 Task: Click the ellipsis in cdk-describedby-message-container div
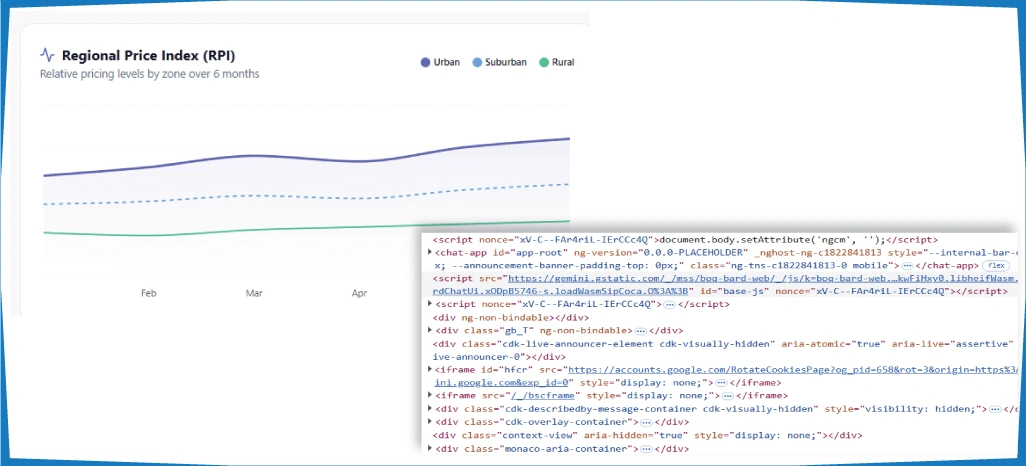pos(993,409)
